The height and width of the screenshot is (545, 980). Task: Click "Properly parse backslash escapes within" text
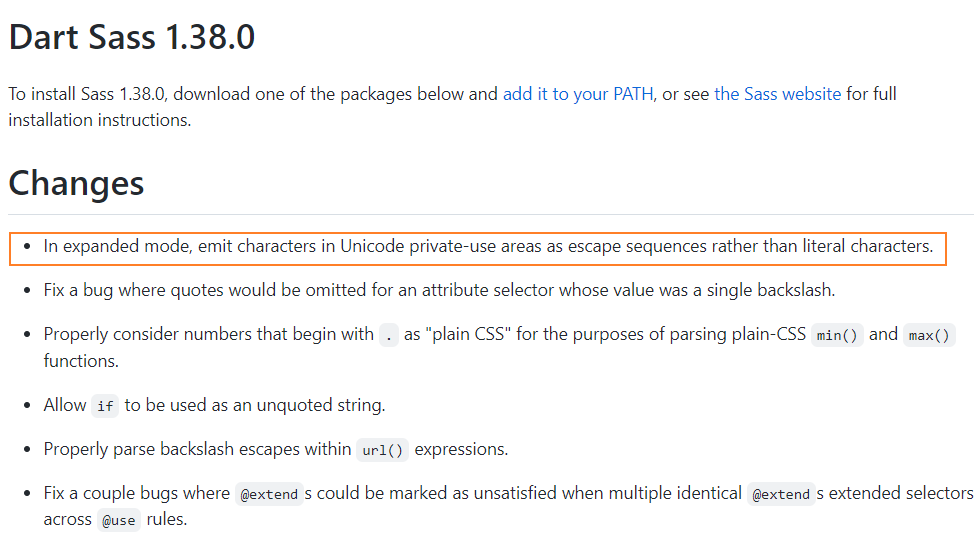pos(197,449)
